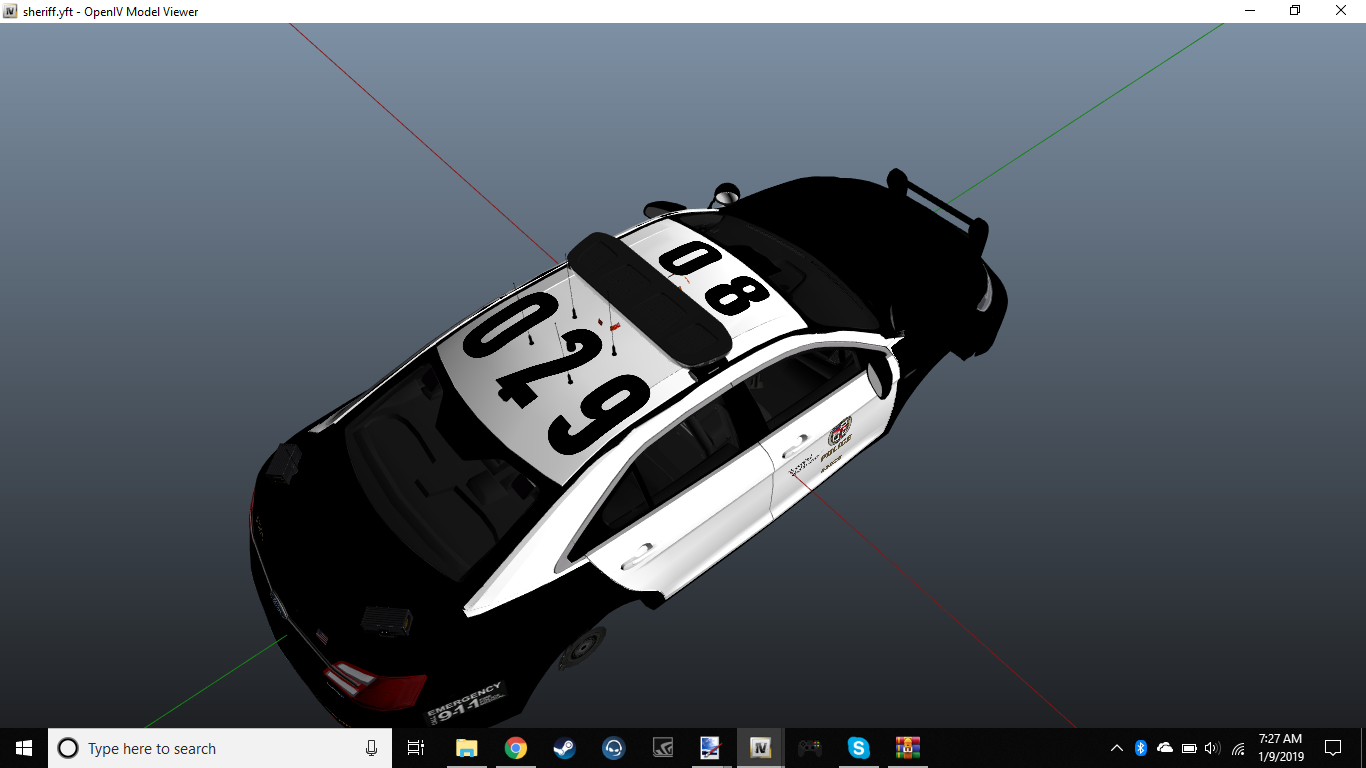Open the Wi-Fi network flyout
The height and width of the screenshot is (768, 1366).
pyautogui.click(x=1238, y=748)
